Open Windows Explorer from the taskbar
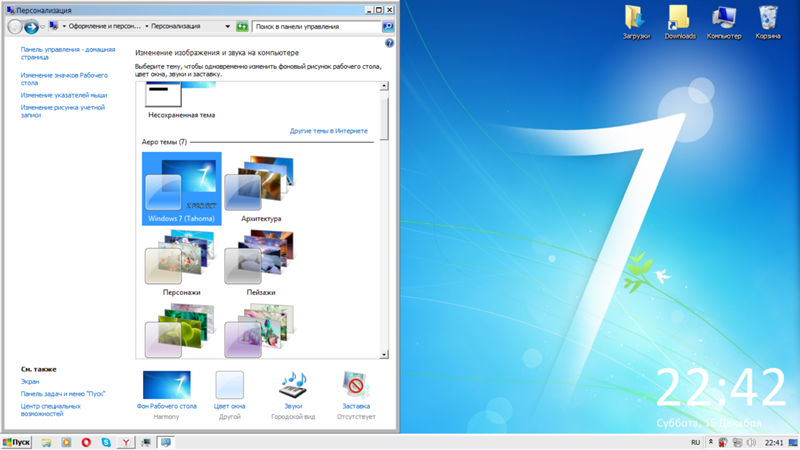Screen dimensions: 800x450 pyautogui.click(x=46, y=442)
